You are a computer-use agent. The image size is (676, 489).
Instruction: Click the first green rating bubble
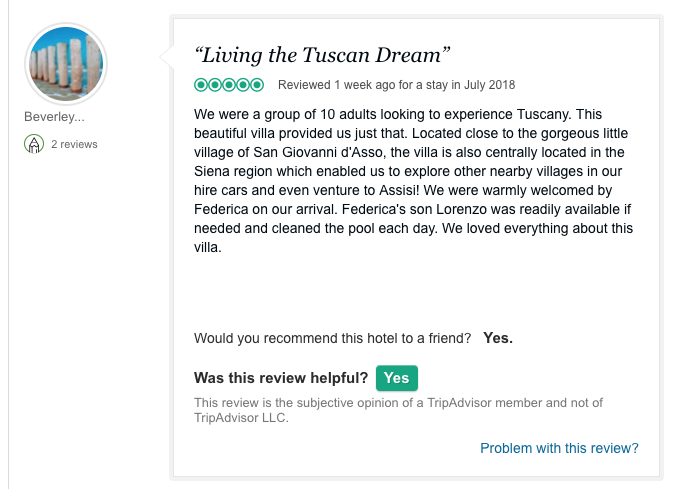(x=201, y=85)
